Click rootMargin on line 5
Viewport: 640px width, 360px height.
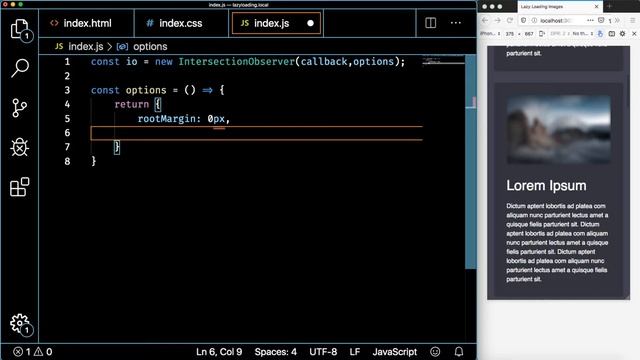pos(167,119)
